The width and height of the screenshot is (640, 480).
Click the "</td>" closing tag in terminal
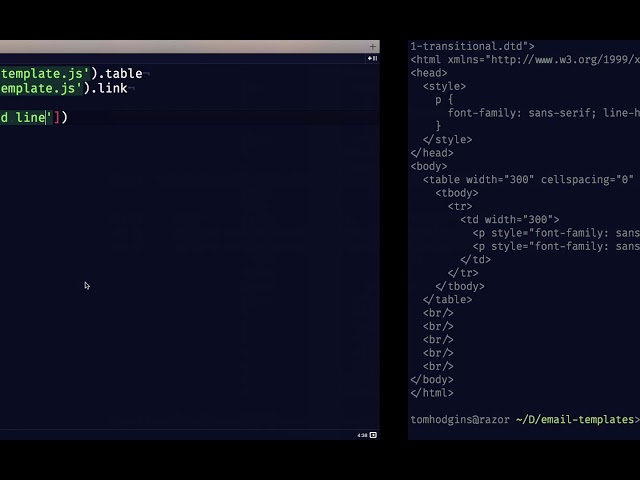[x=476, y=260]
